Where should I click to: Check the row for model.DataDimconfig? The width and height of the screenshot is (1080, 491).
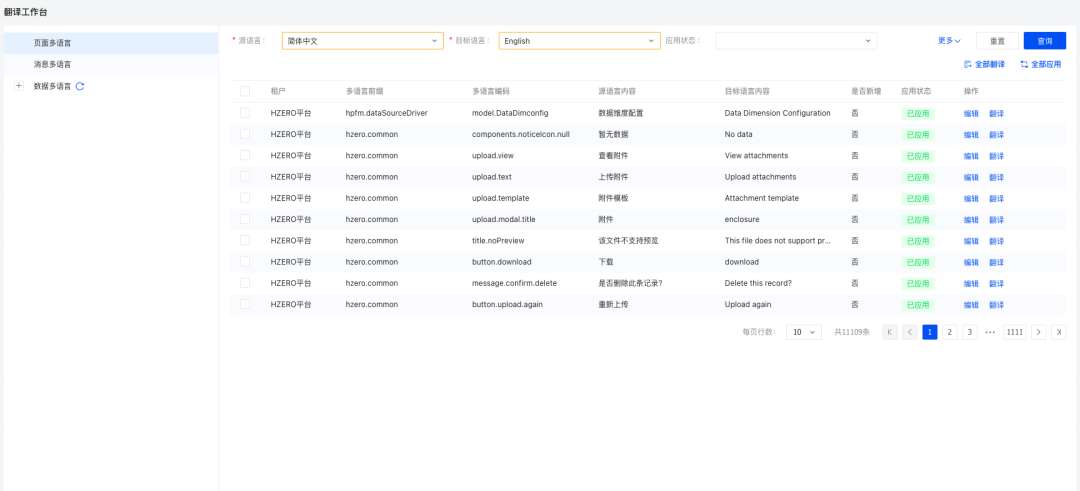tap(245, 113)
